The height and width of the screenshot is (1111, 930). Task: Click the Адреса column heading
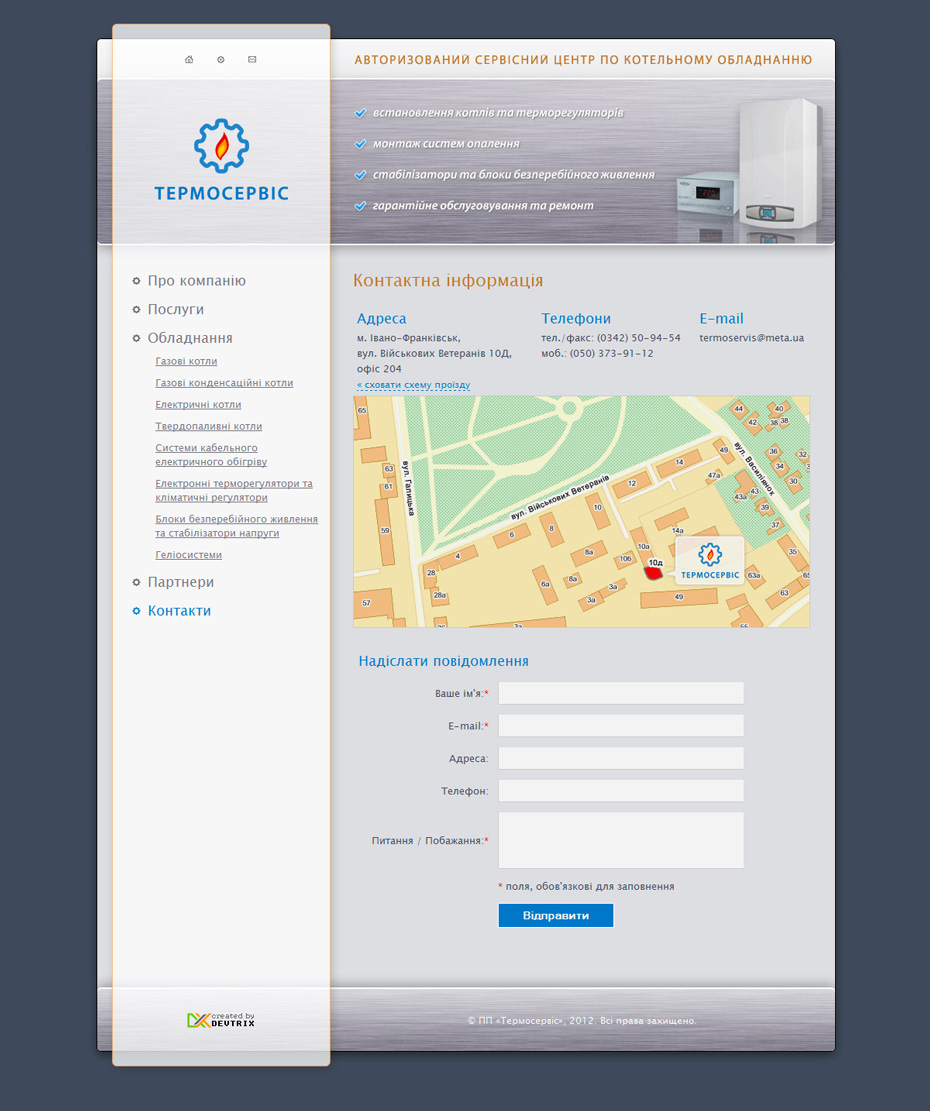coord(382,319)
